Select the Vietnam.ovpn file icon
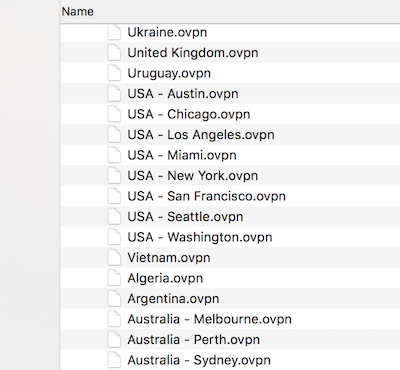This screenshot has height=370, width=400. tap(114, 258)
